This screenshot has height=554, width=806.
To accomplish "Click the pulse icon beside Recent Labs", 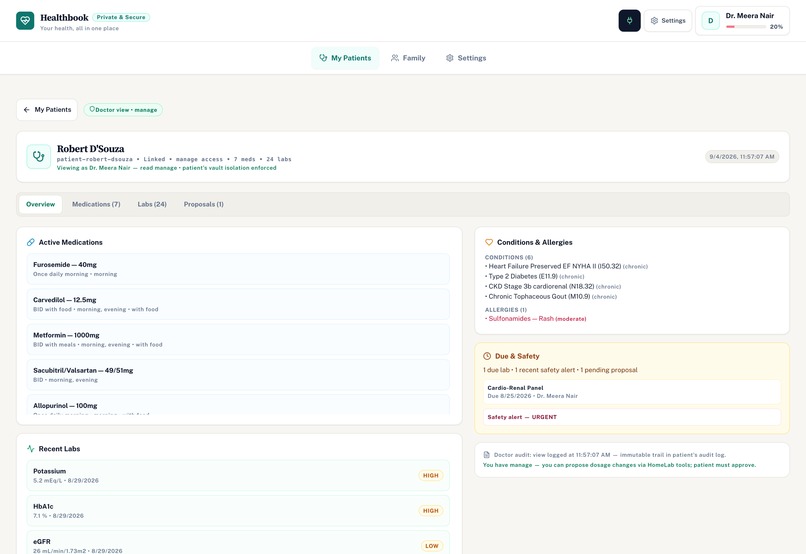I will 31,449.
